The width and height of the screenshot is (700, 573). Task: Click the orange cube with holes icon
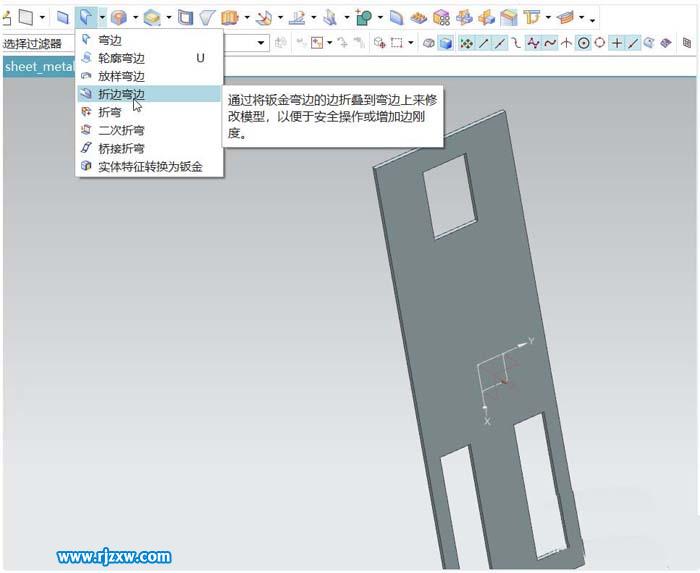[x=441, y=18]
